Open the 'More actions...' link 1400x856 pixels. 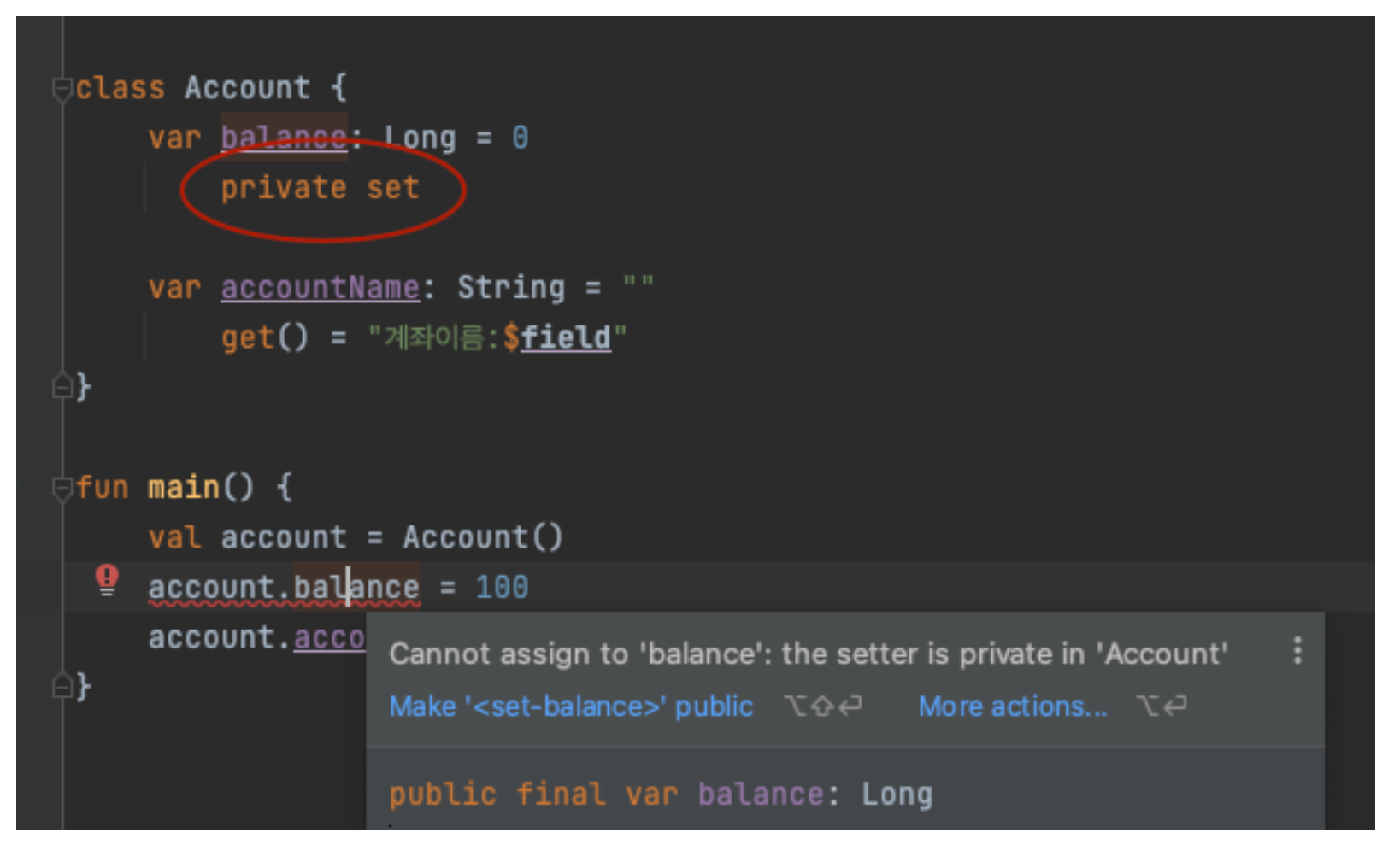pyautogui.click(x=1012, y=706)
